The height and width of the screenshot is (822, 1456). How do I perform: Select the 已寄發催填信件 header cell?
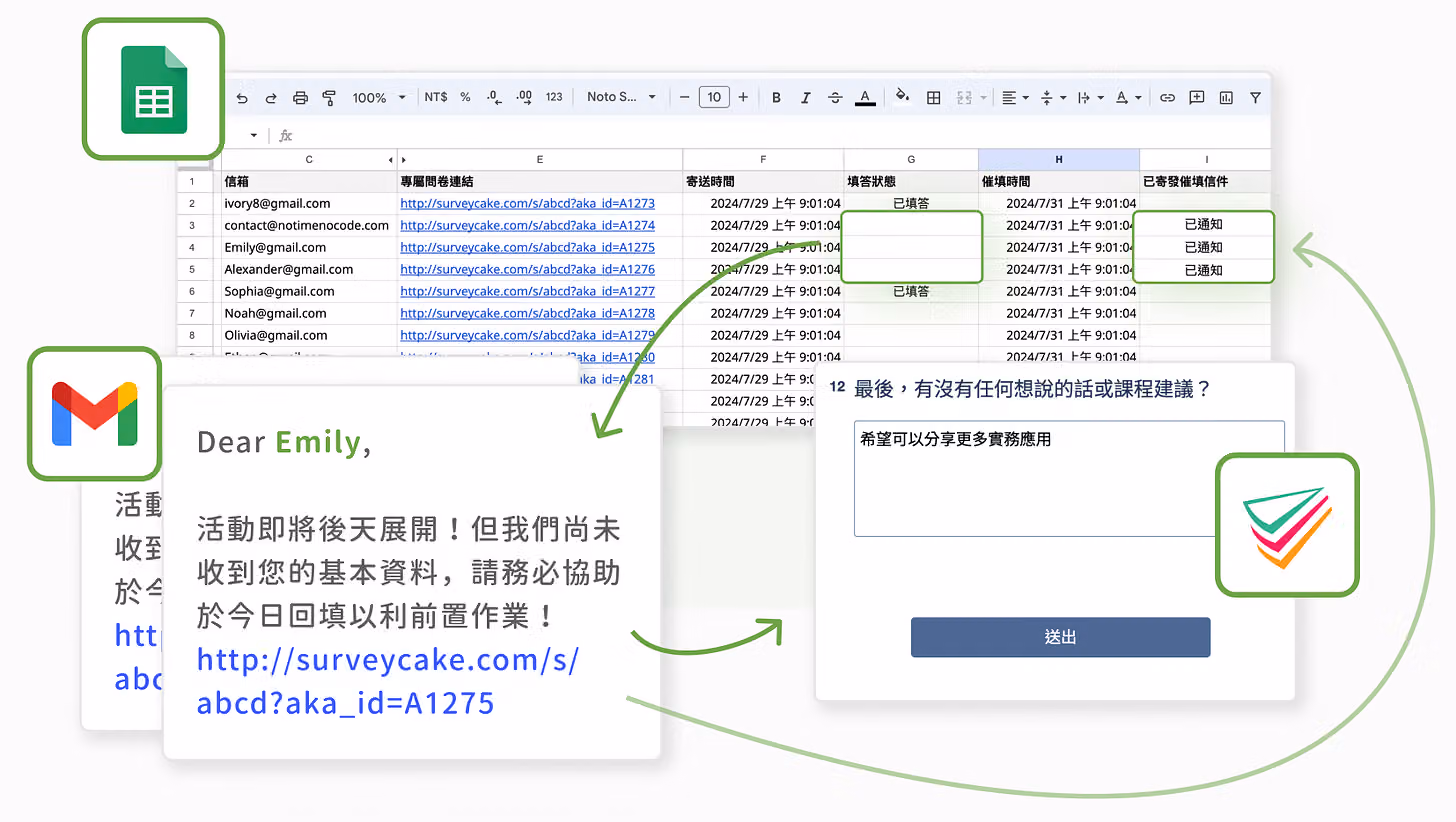coord(1206,182)
